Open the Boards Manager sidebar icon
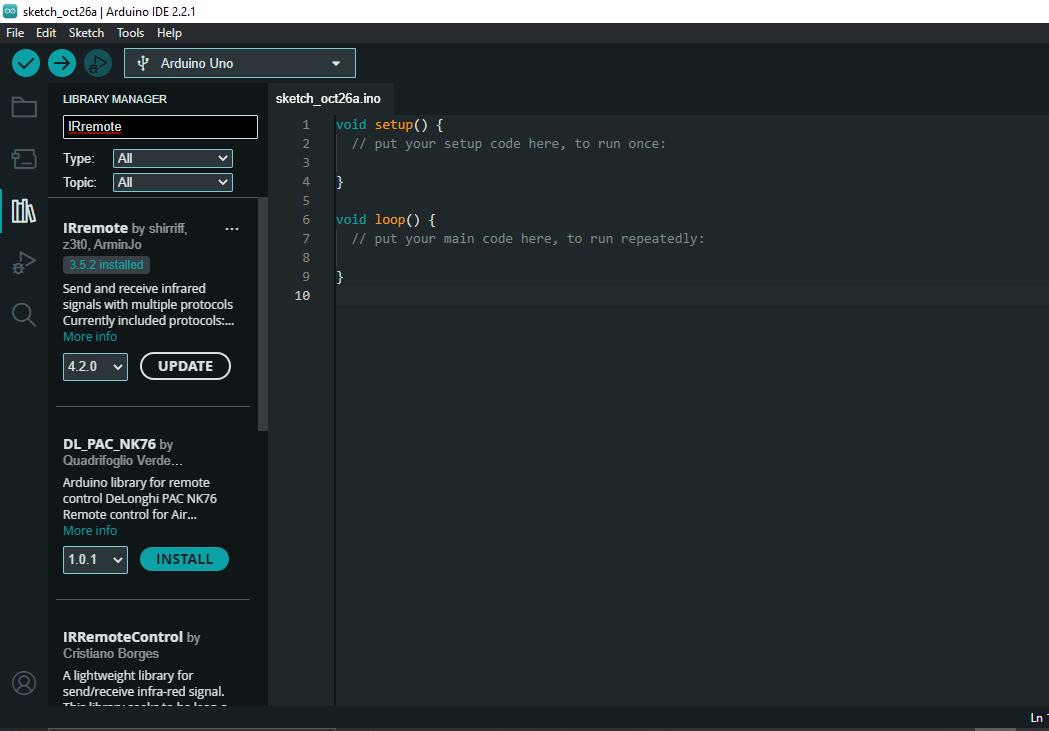This screenshot has height=731, width=1049. 23,158
